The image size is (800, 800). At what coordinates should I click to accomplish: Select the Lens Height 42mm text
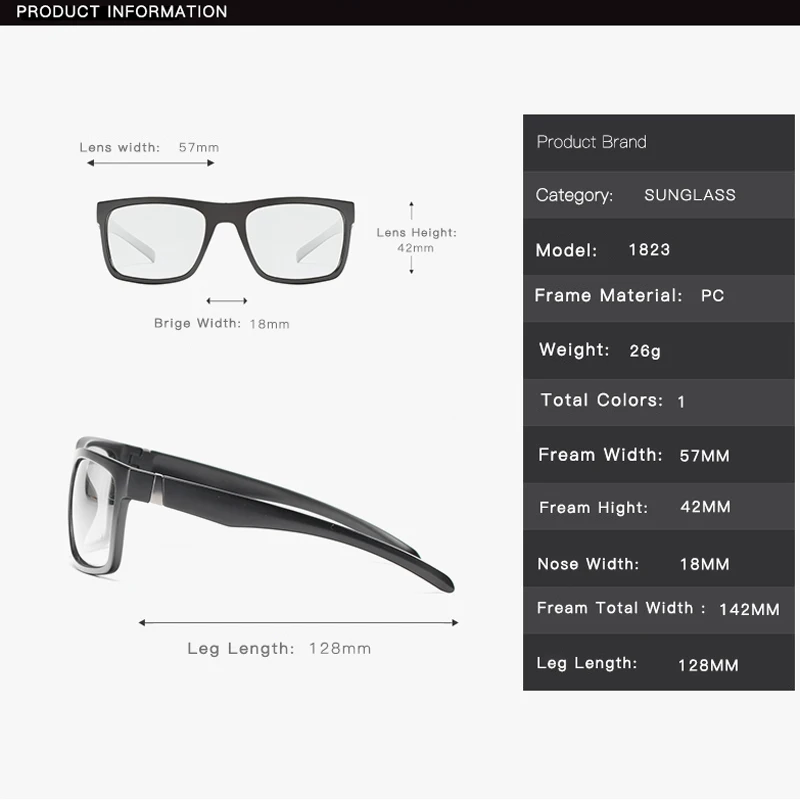tap(416, 240)
